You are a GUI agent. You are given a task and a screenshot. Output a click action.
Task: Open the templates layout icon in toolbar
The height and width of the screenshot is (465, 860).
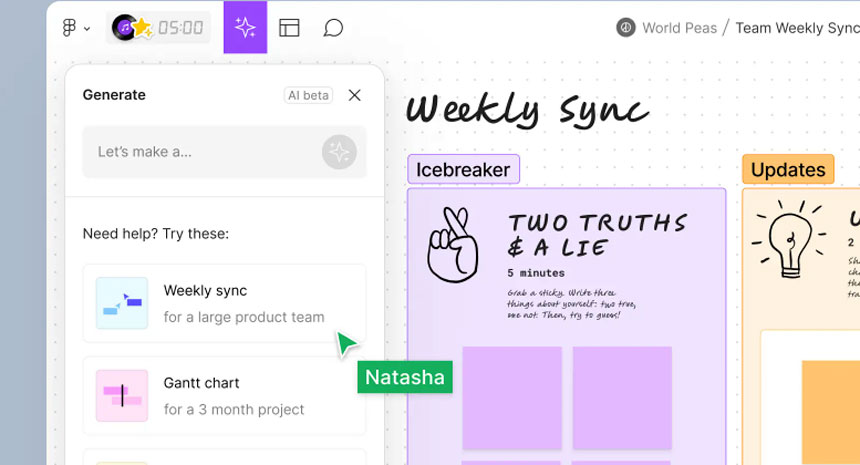[289, 28]
